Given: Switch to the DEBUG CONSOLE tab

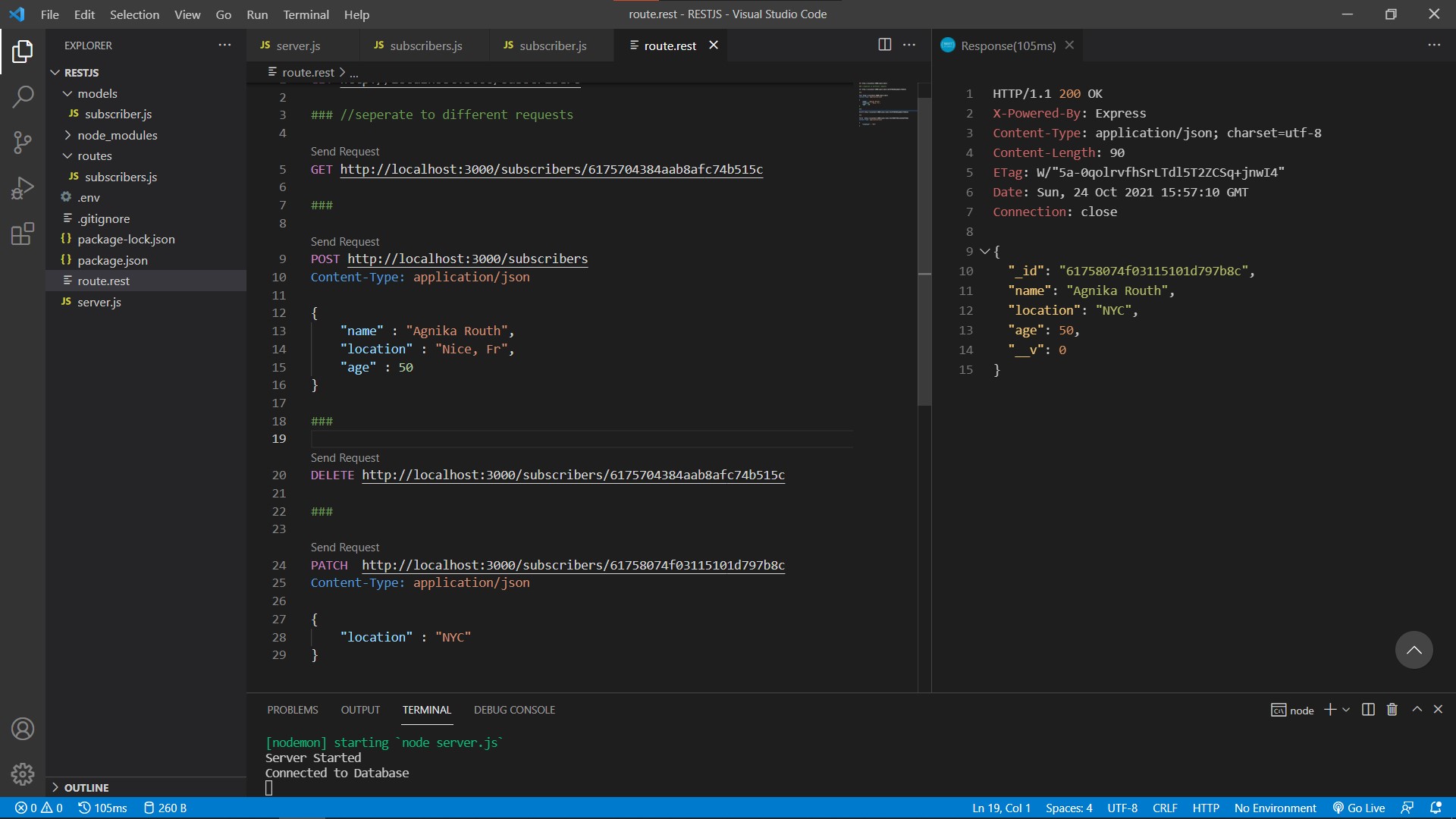Looking at the screenshot, I should [x=514, y=710].
